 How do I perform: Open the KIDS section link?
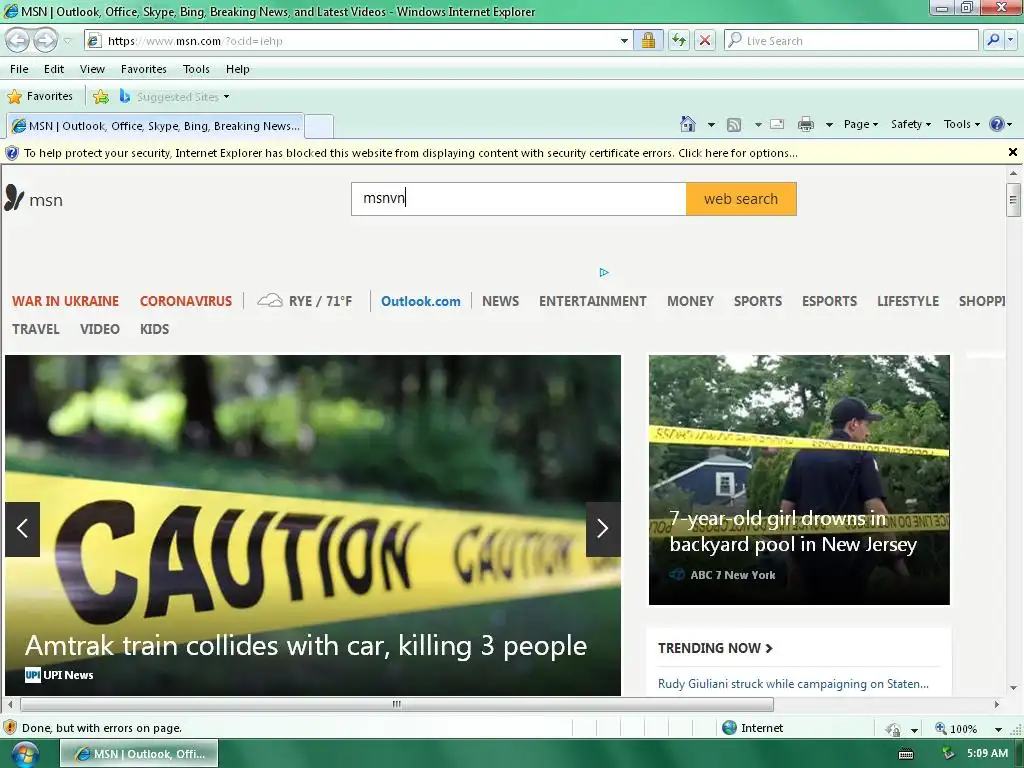click(154, 329)
